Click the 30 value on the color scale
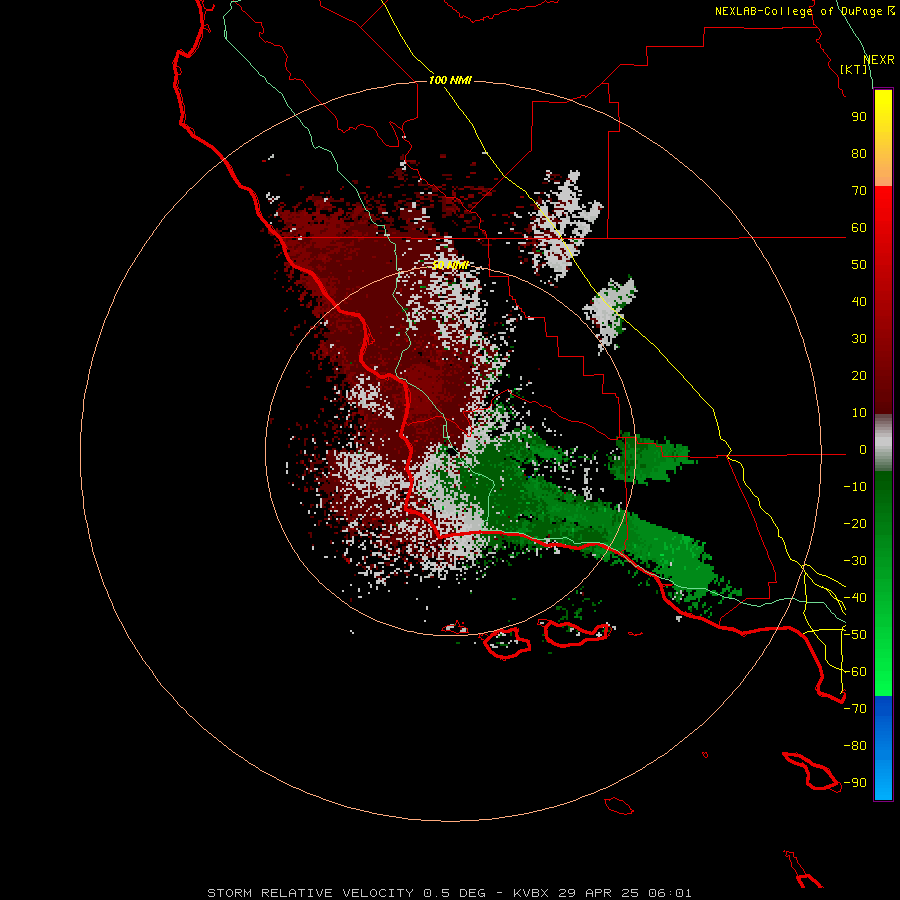The height and width of the screenshot is (900, 900). 859,339
